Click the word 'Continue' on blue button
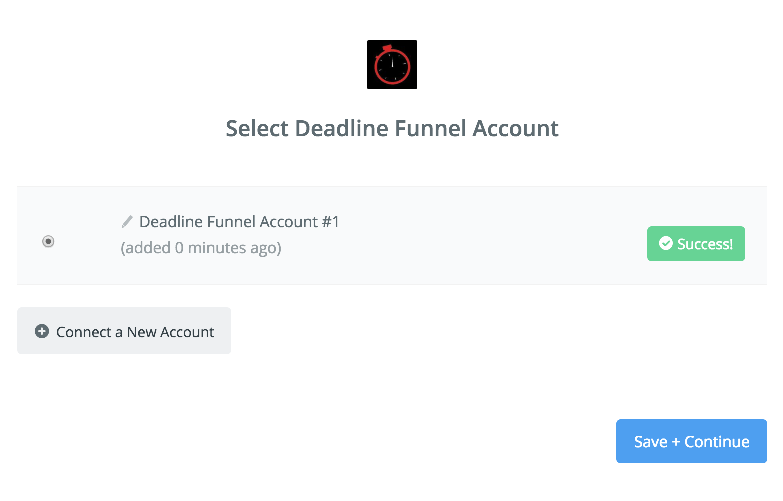783x501 pixels. click(x=717, y=442)
